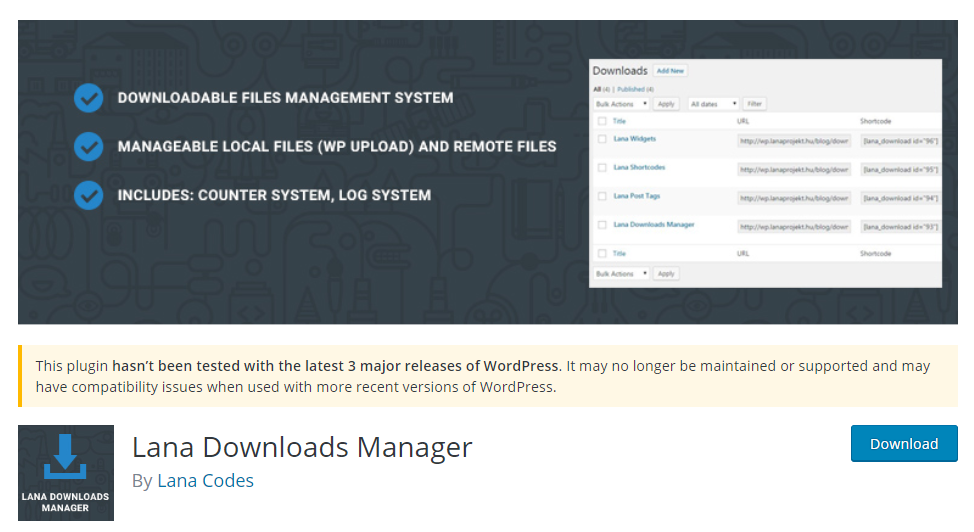Select the All filter link

[597, 89]
